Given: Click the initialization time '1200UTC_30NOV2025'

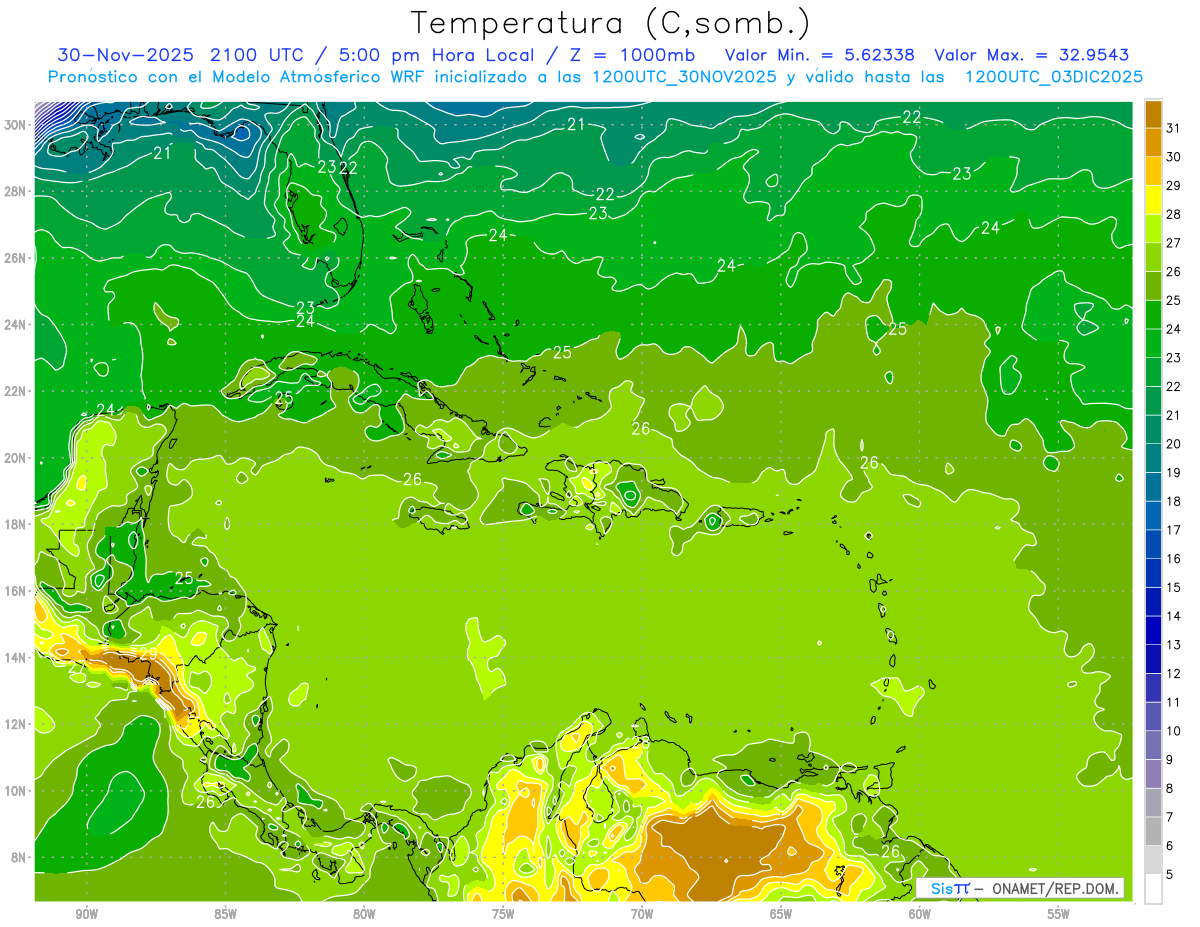Looking at the screenshot, I should pos(682,77).
